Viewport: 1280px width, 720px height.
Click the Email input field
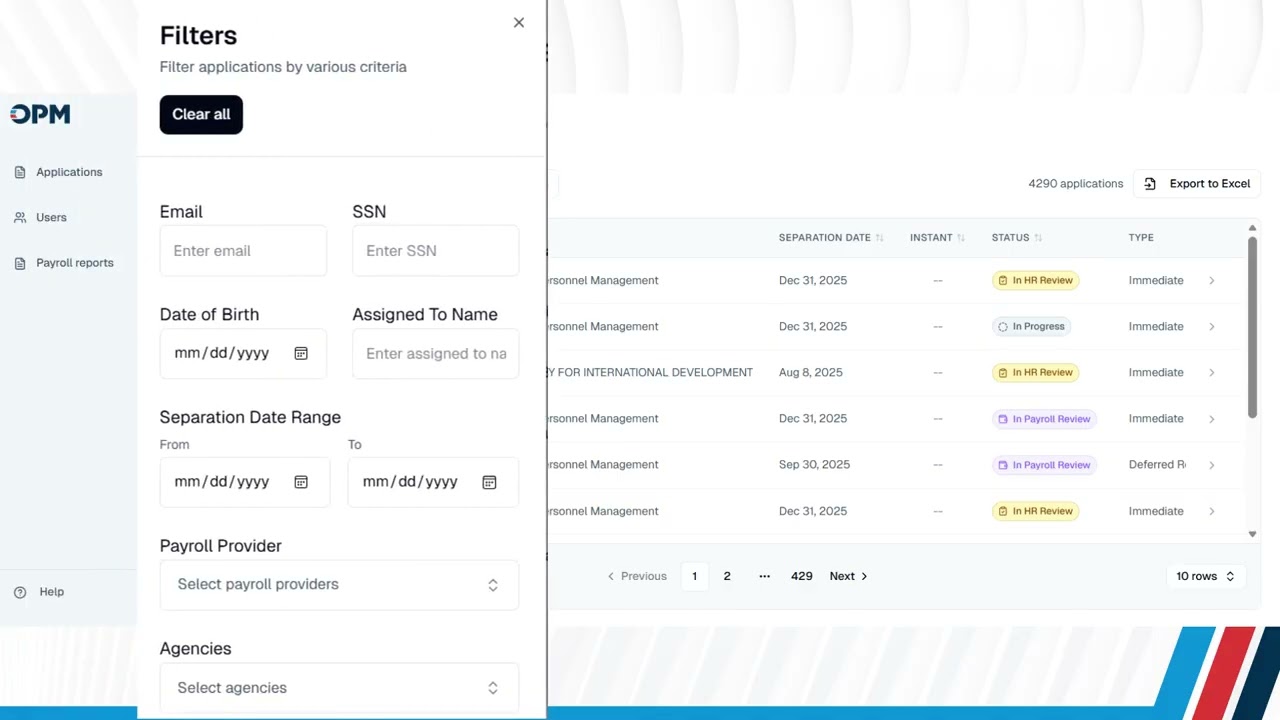[x=243, y=251]
